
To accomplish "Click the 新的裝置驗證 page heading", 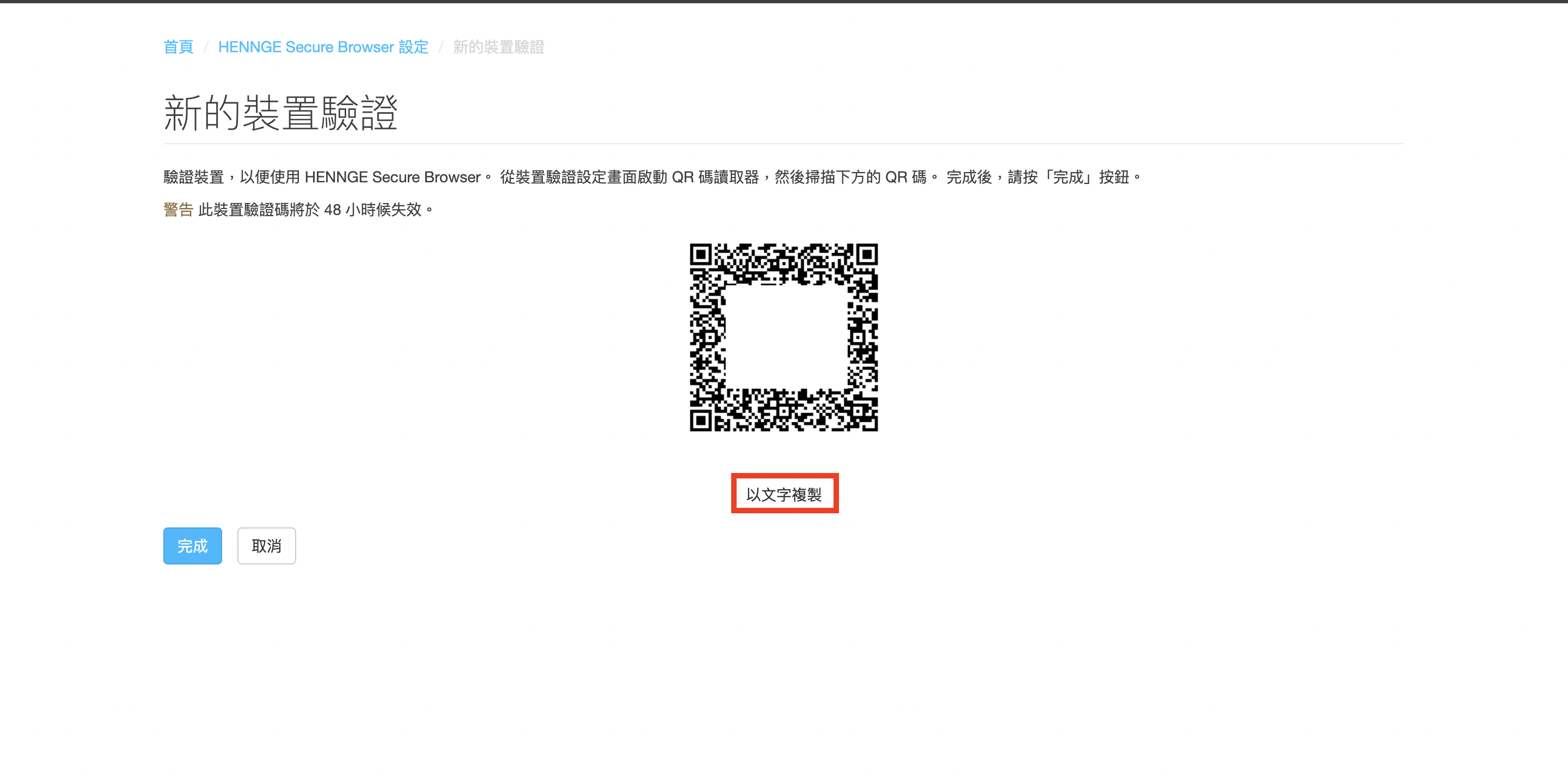I will point(280,113).
